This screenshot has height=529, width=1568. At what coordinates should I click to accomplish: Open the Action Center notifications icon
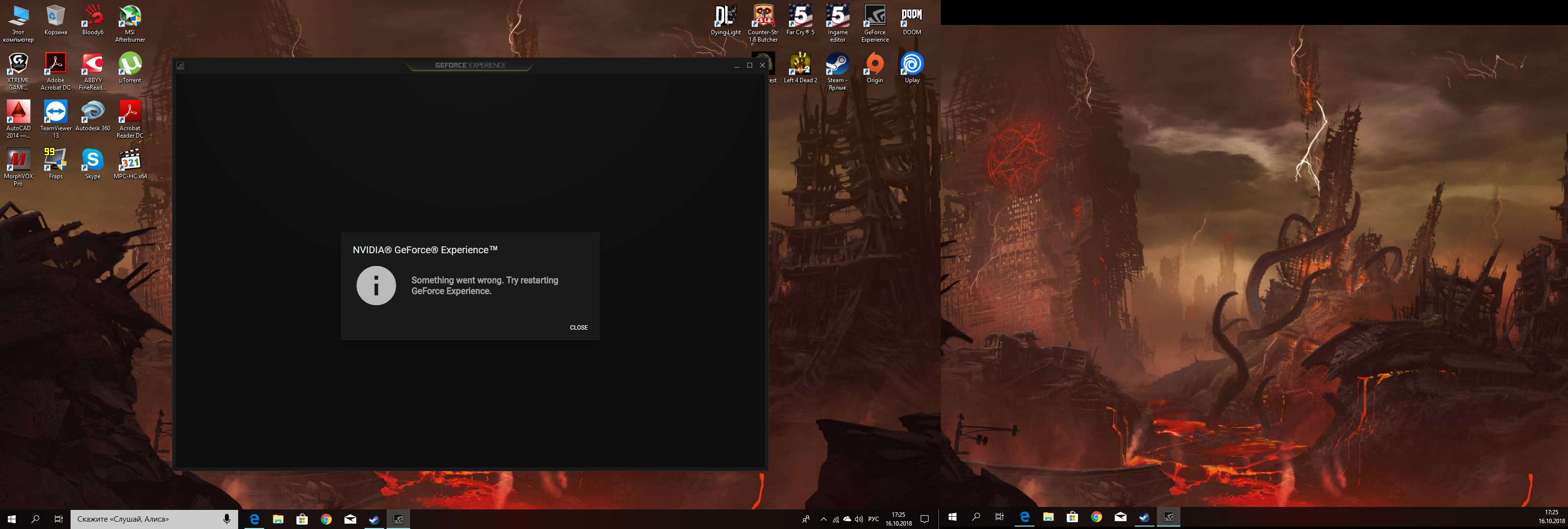(x=924, y=519)
